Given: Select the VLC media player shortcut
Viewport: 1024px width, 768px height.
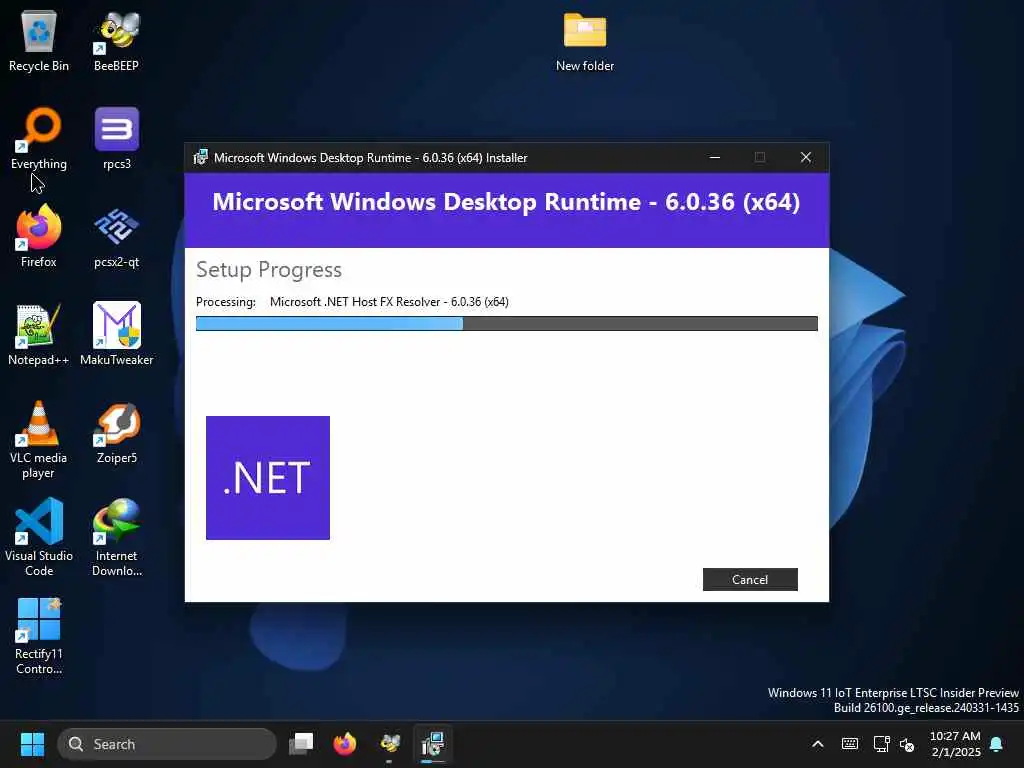Looking at the screenshot, I should pyautogui.click(x=39, y=440).
